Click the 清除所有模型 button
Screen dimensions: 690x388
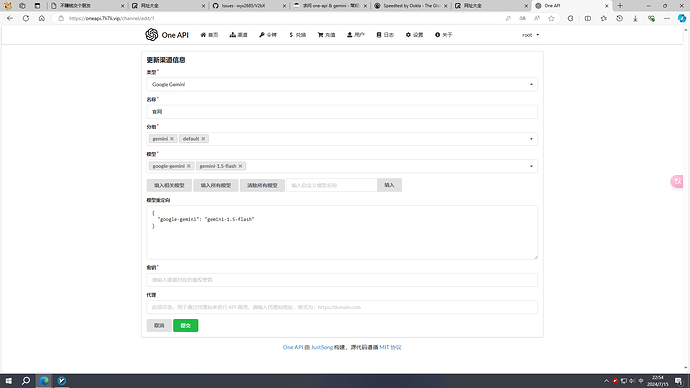coord(262,185)
